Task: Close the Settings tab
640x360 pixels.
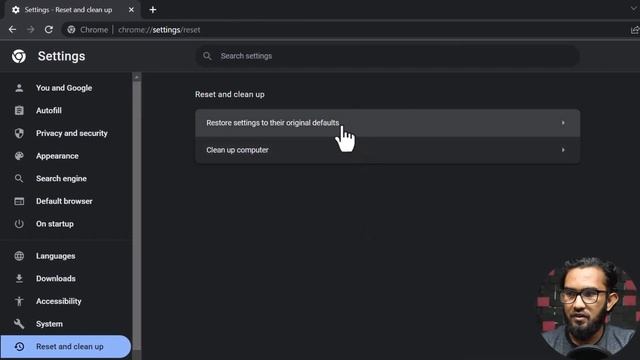Action: [x=131, y=10]
